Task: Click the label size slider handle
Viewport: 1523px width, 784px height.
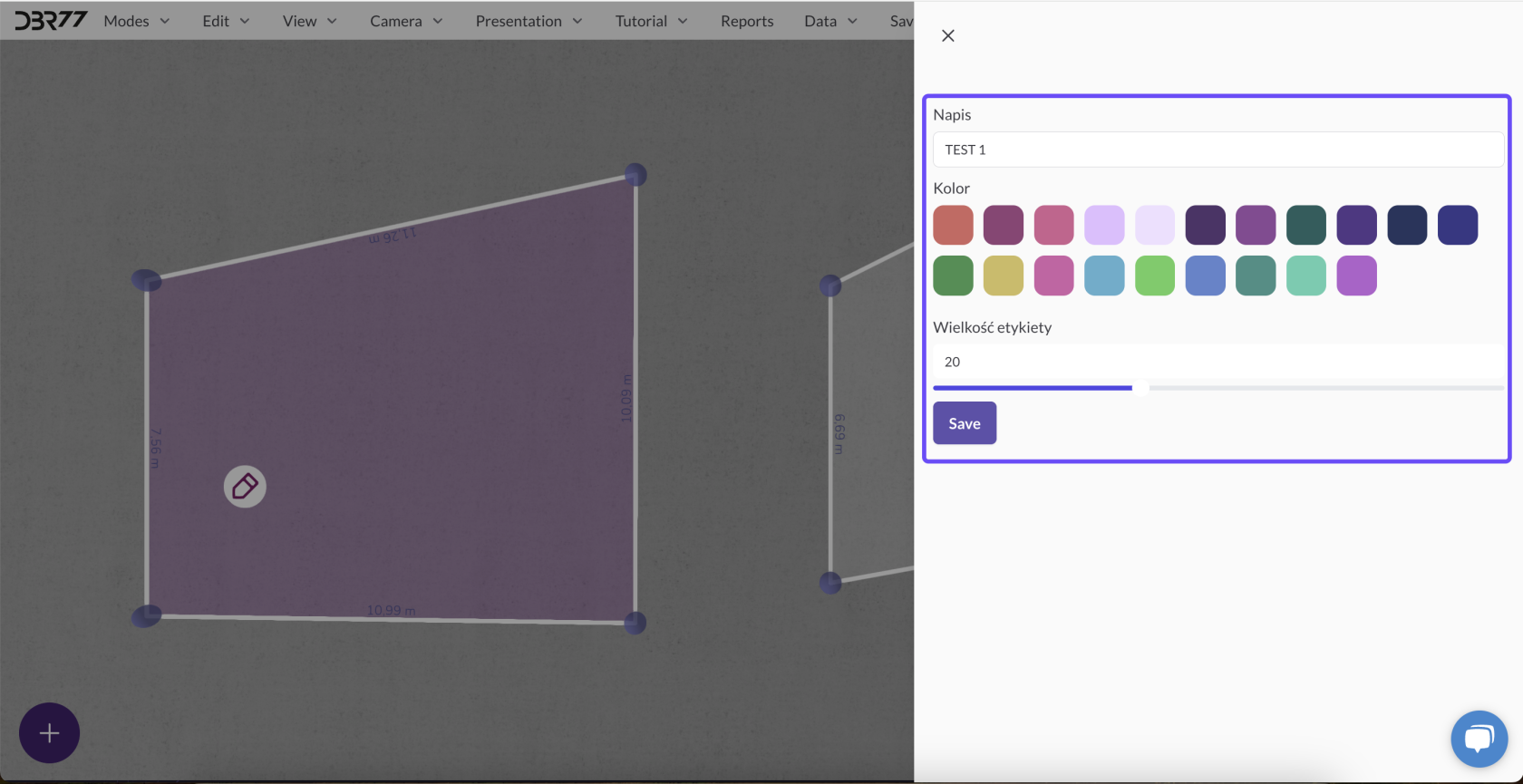Action: click(1140, 388)
